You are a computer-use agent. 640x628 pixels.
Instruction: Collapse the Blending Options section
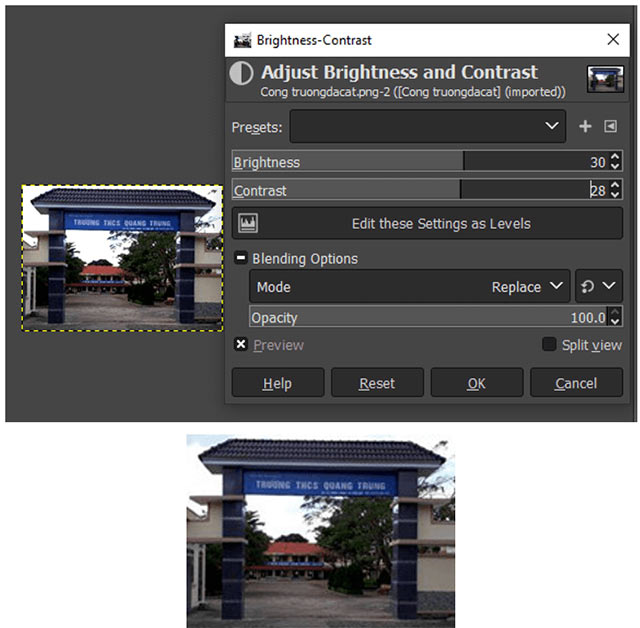241,258
